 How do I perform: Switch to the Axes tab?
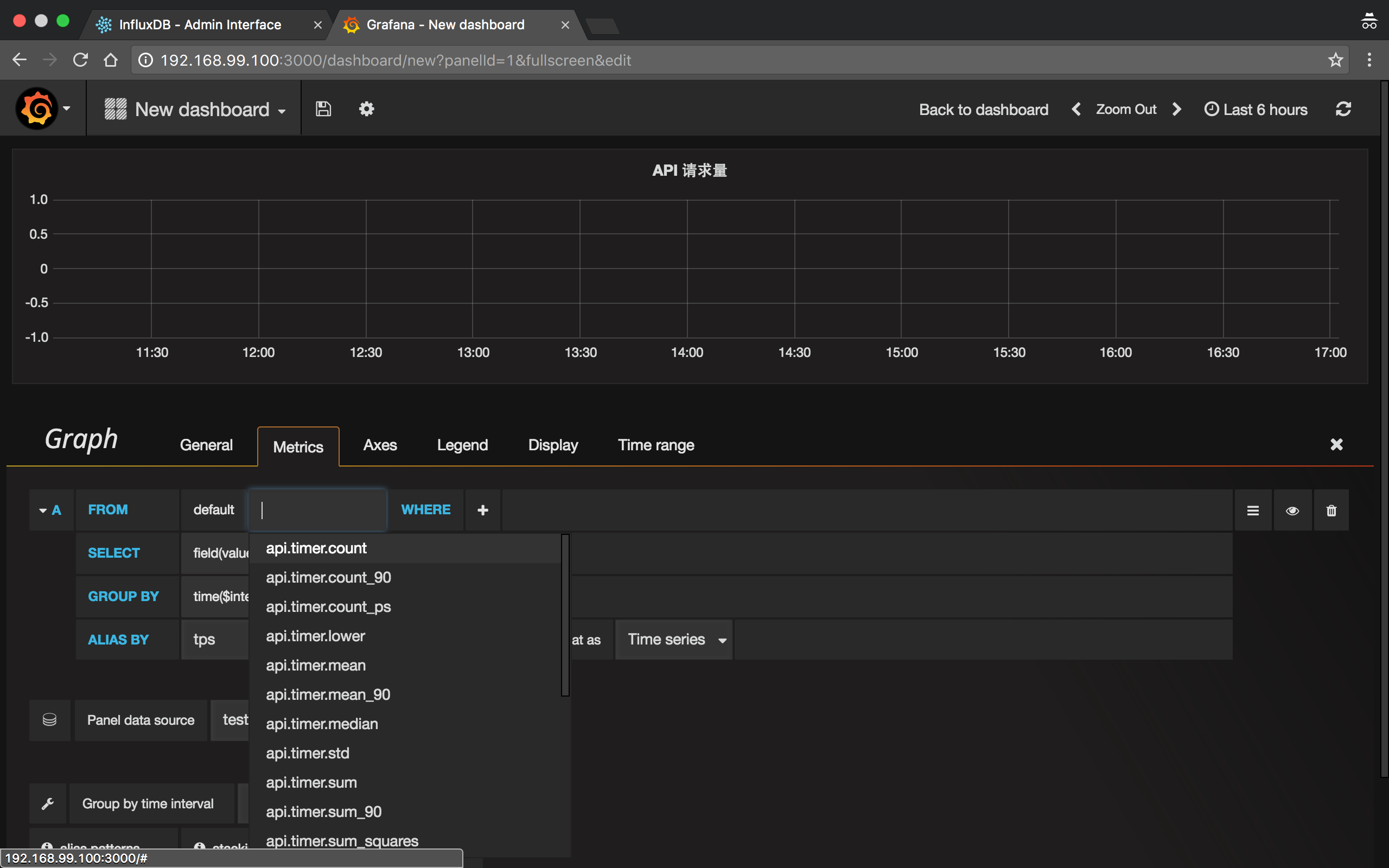379,445
